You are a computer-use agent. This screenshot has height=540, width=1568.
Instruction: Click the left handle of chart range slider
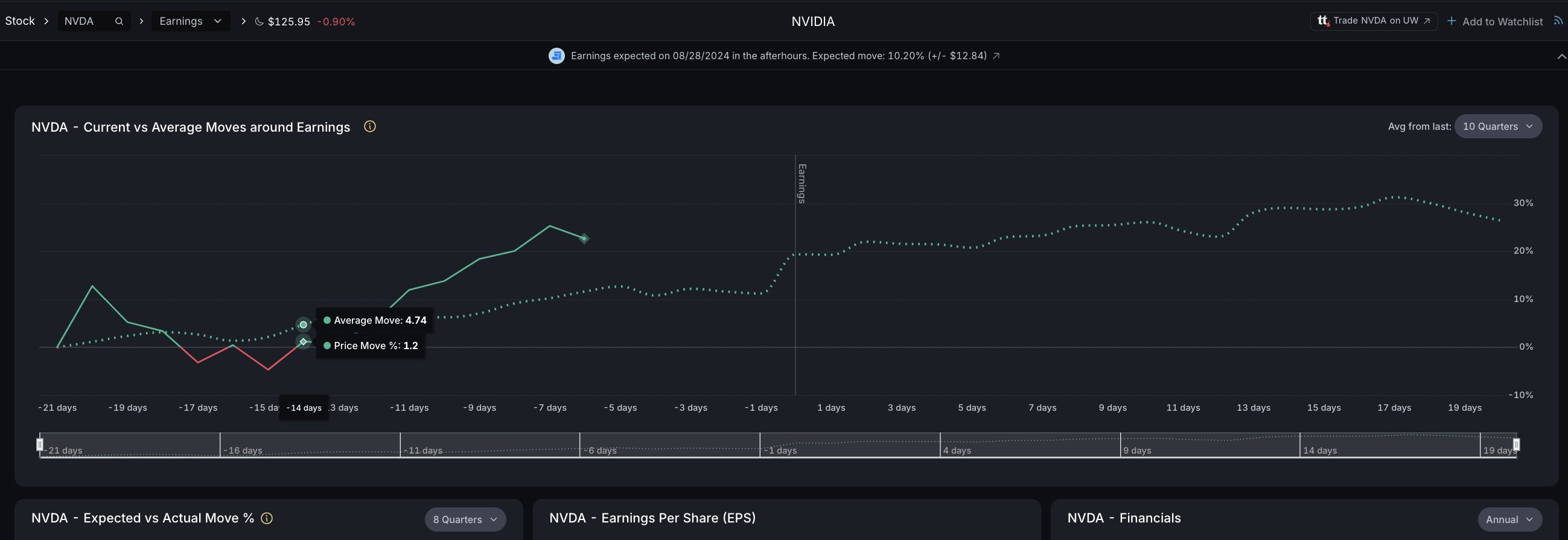coord(40,445)
